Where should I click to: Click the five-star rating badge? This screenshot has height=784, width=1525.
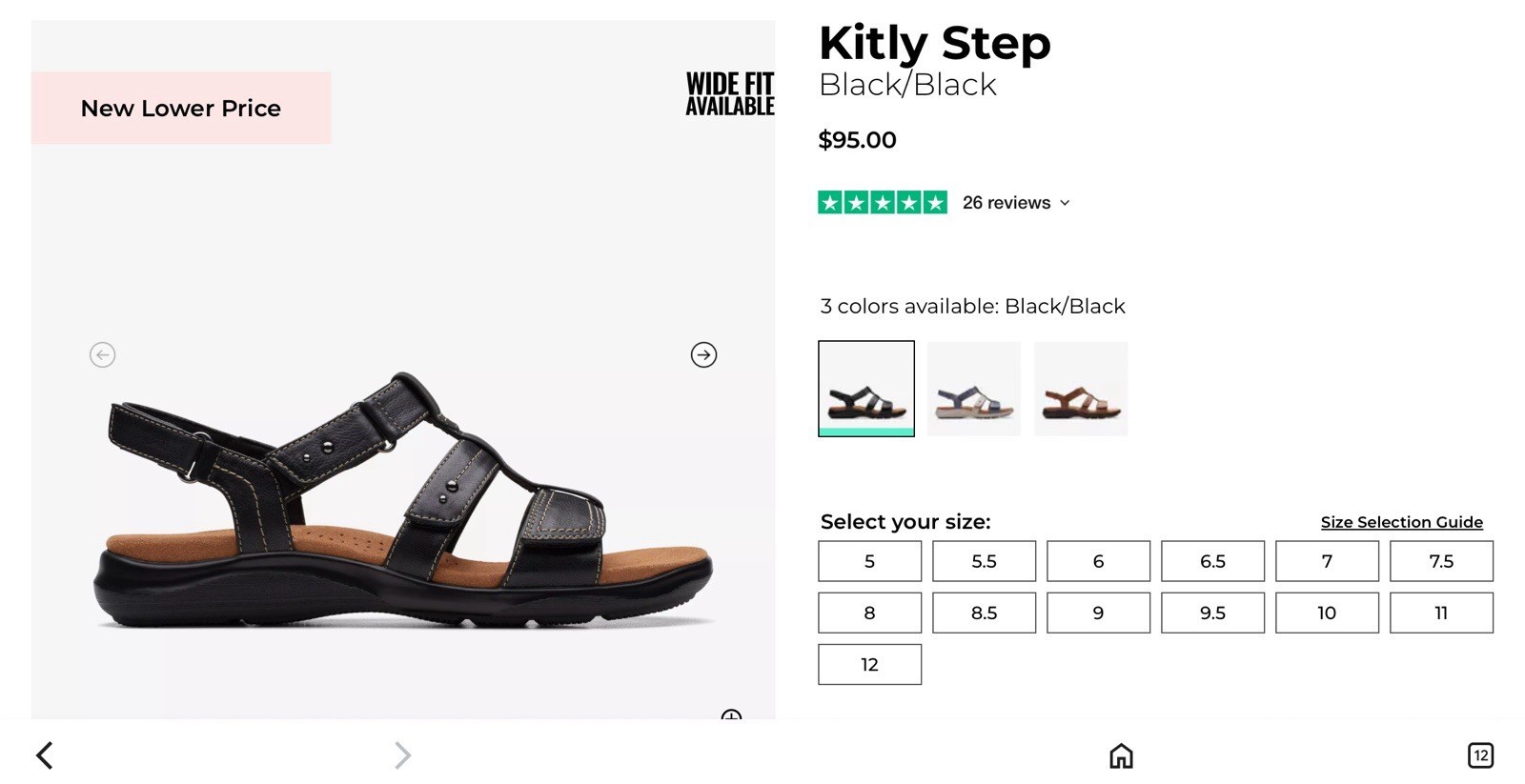[883, 202]
